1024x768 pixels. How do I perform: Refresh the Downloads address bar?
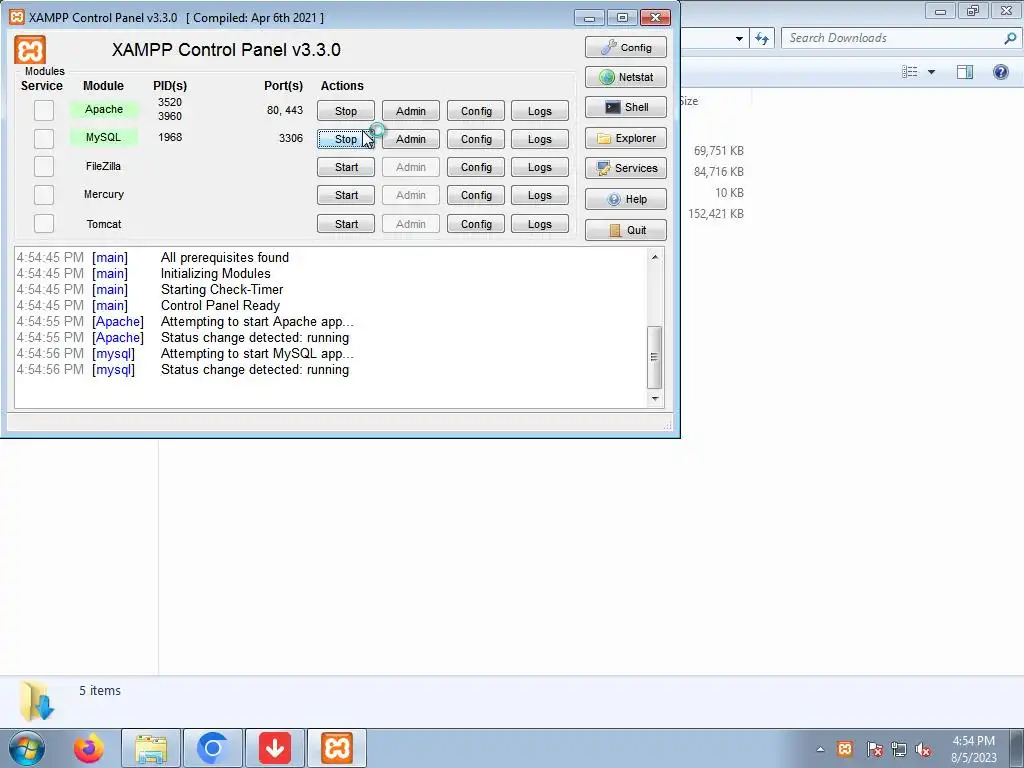(762, 39)
